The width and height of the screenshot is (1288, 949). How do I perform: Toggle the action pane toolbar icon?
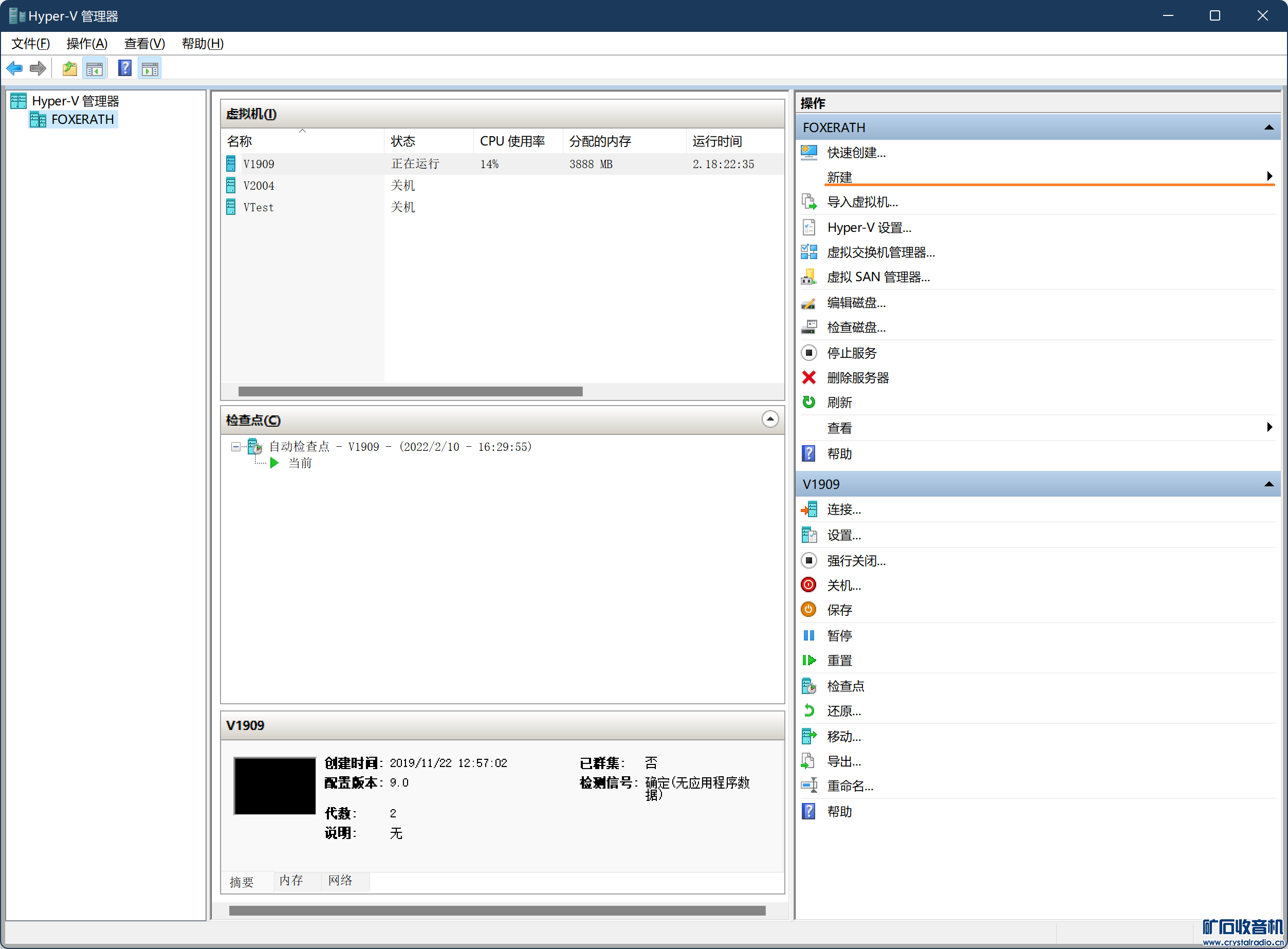click(x=150, y=69)
